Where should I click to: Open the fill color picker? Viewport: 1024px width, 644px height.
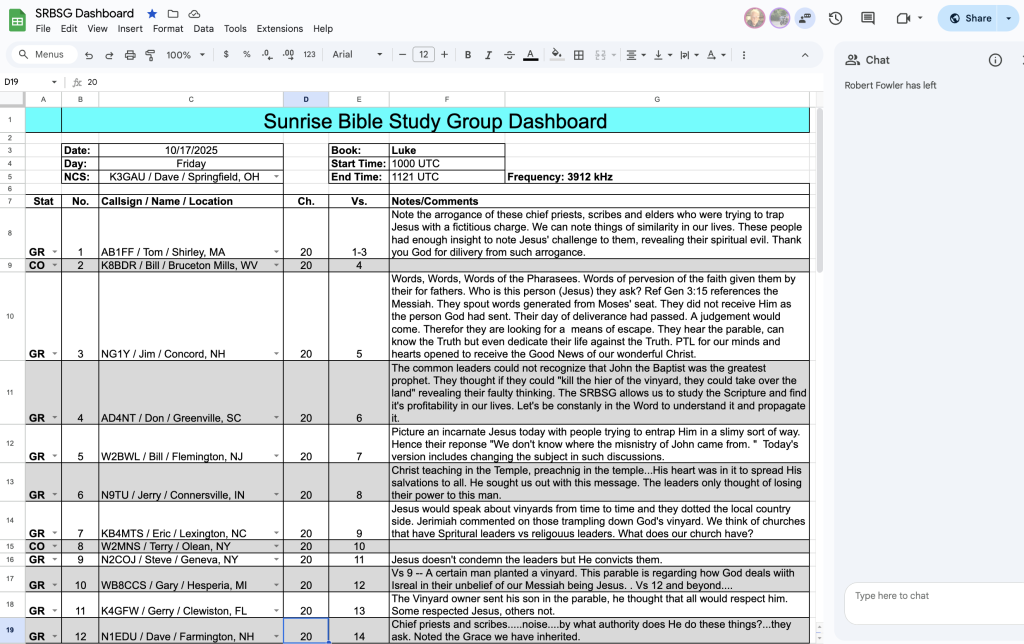pos(557,55)
